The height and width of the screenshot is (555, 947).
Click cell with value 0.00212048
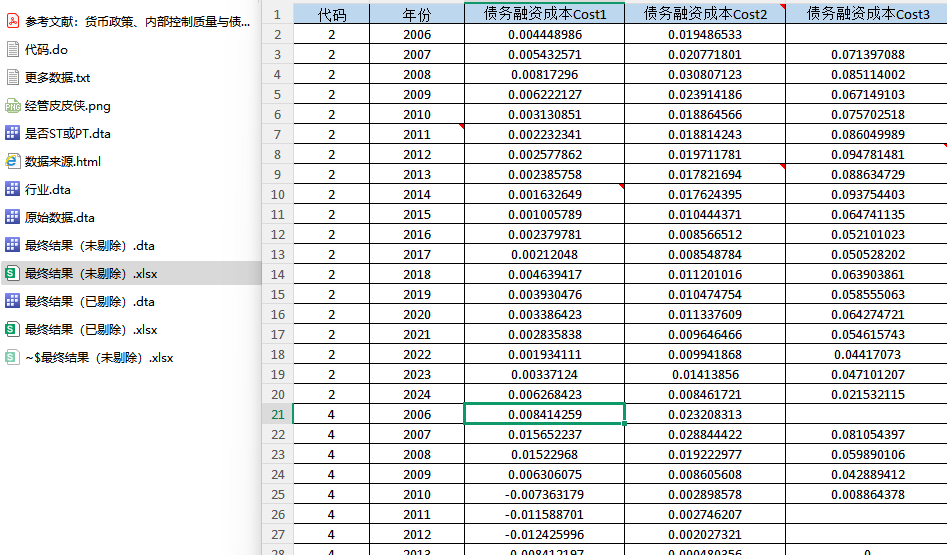coord(544,254)
